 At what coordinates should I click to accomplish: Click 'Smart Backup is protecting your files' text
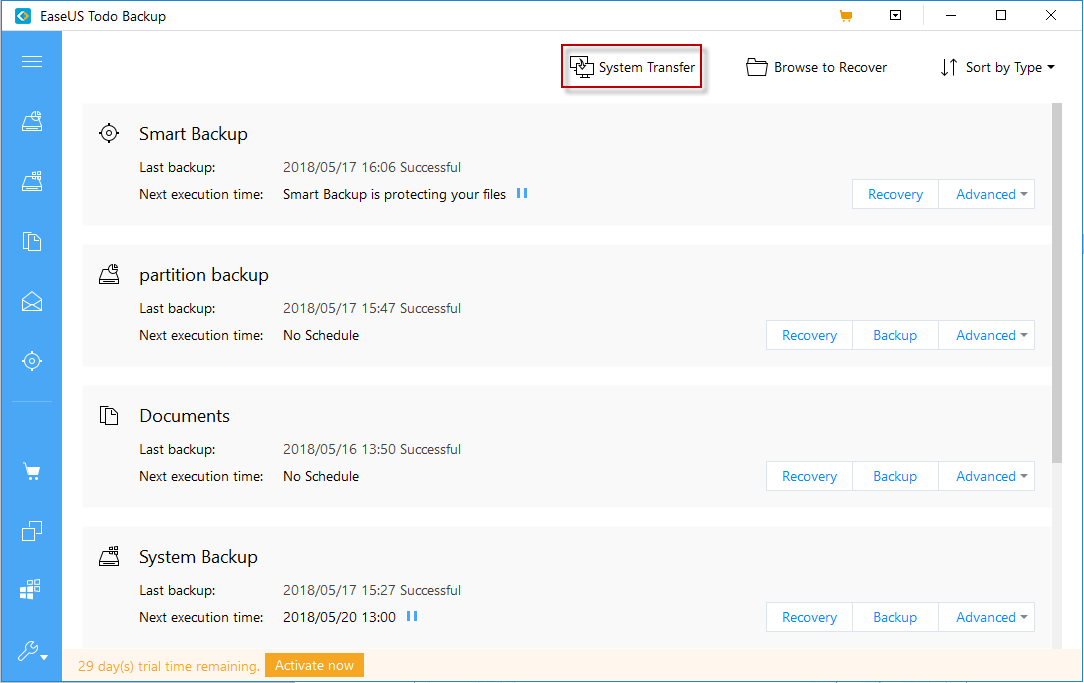click(x=395, y=195)
